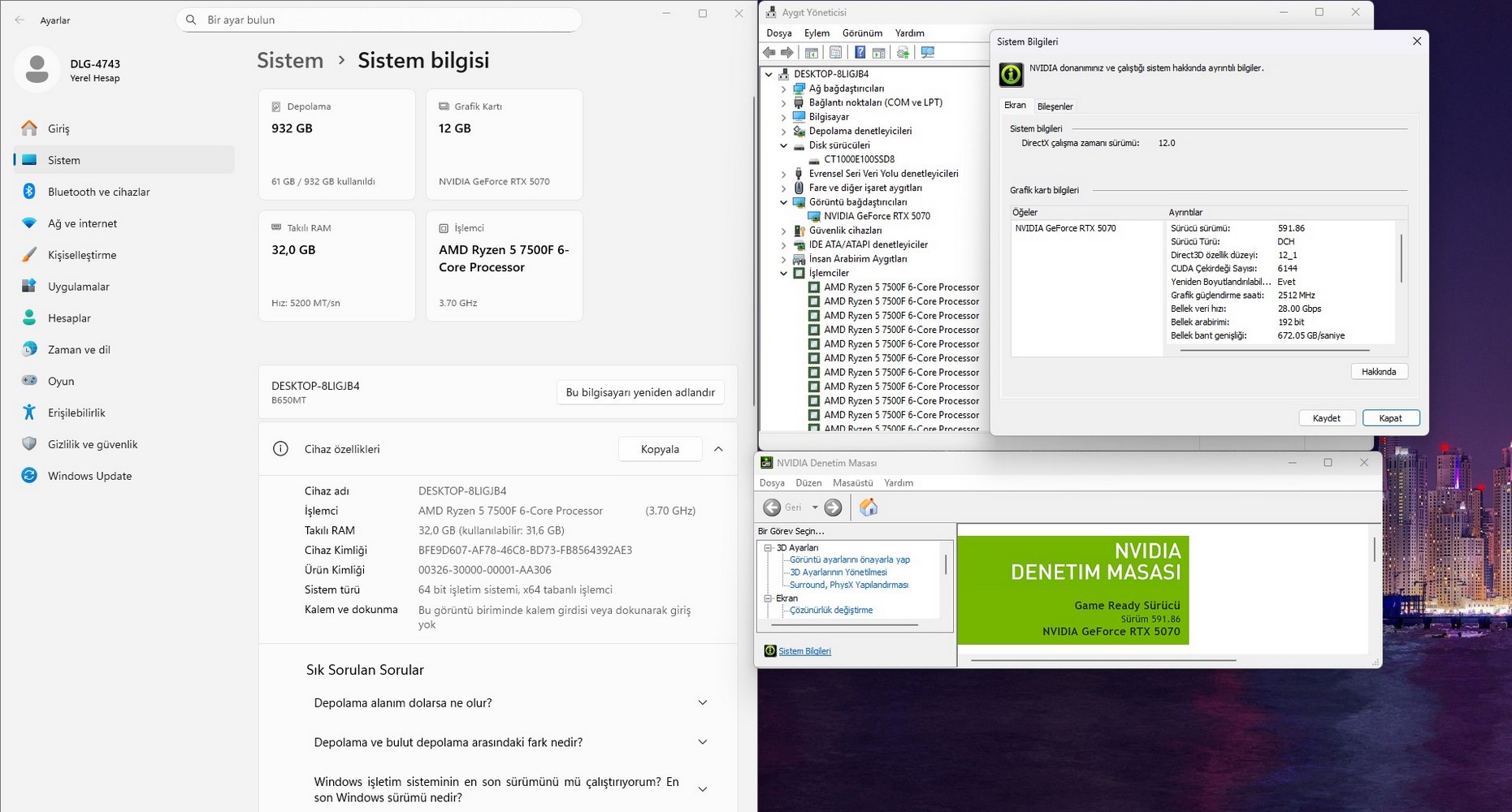Screen dimensions: 1512x812
Task: Go back using the Ayarlar back arrow
Action: [19, 20]
